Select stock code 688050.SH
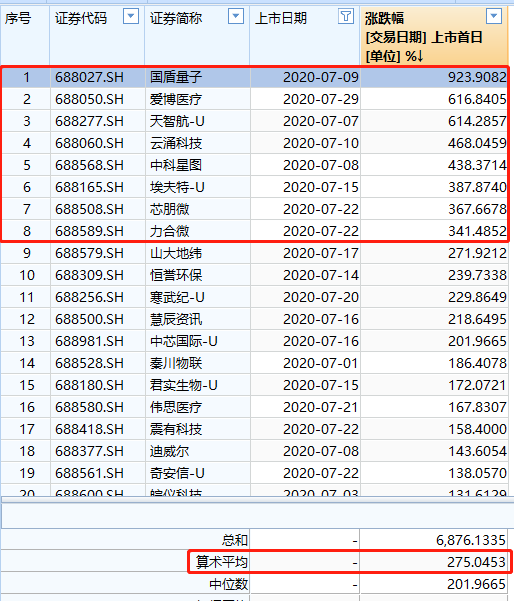Screen dimensions: 514x601 [x=89, y=99]
